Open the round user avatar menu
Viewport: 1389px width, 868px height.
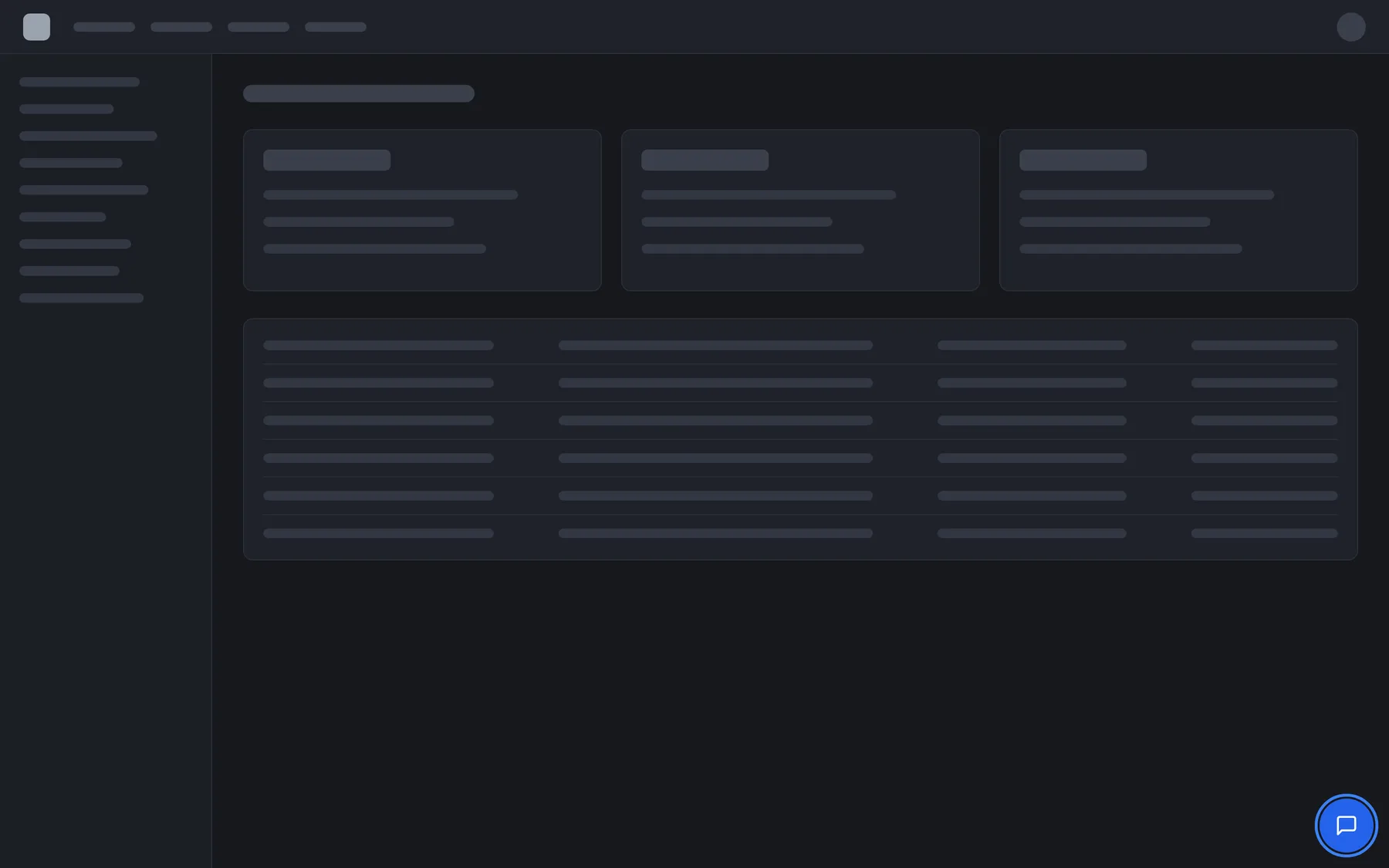tap(1350, 27)
